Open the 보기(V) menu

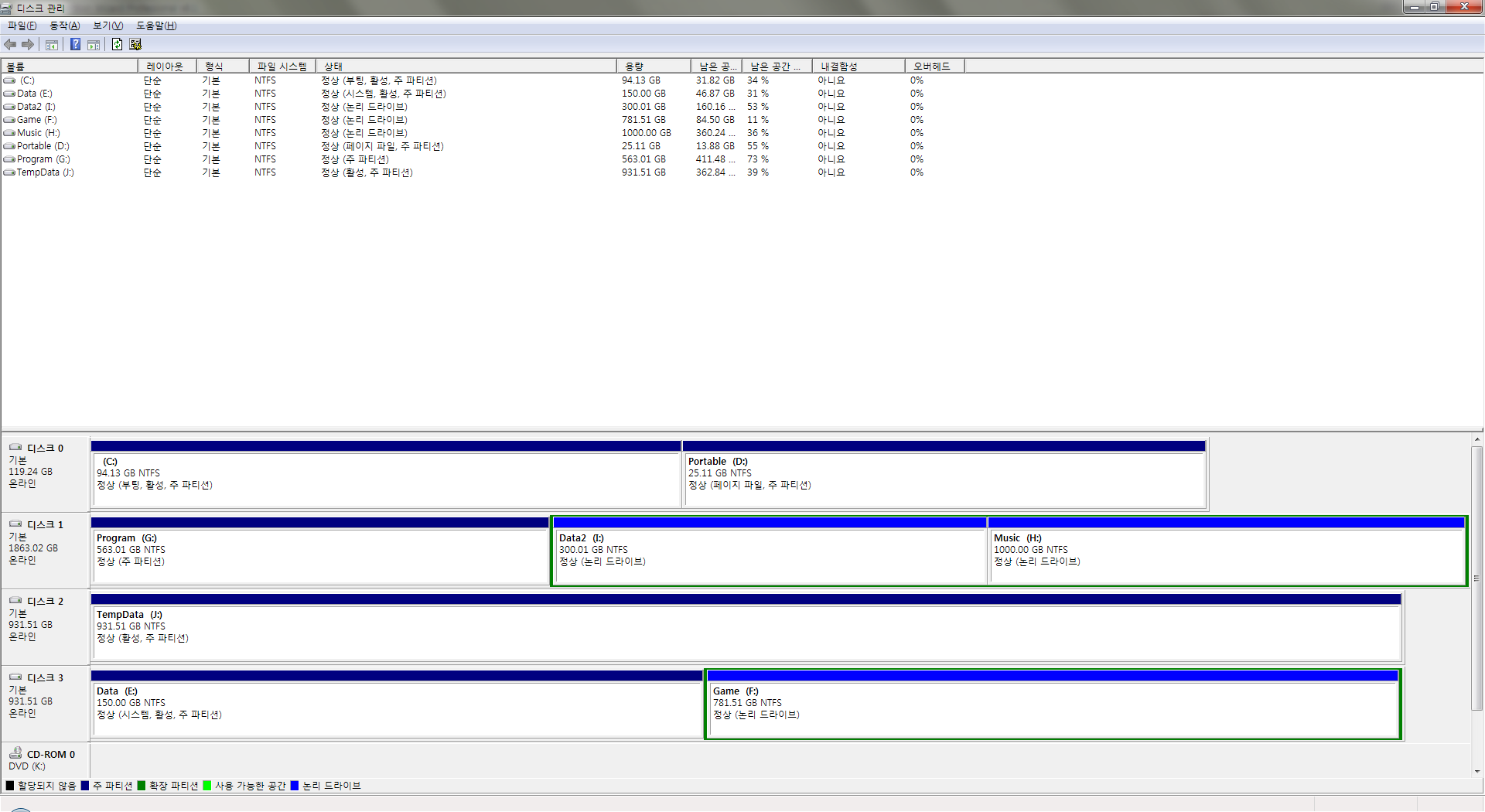pyautogui.click(x=108, y=26)
